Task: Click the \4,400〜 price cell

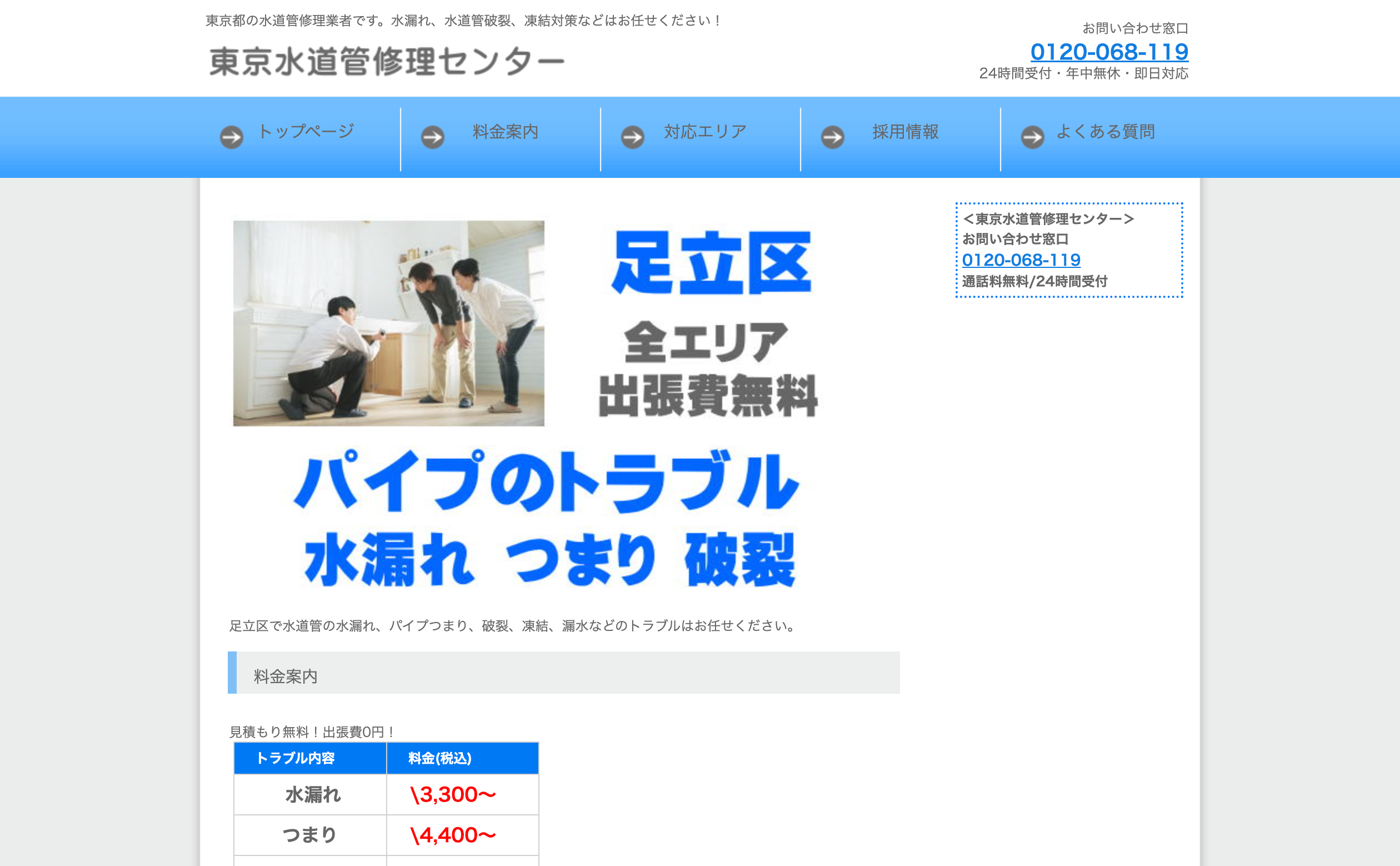Action: click(x=462, y=835)
